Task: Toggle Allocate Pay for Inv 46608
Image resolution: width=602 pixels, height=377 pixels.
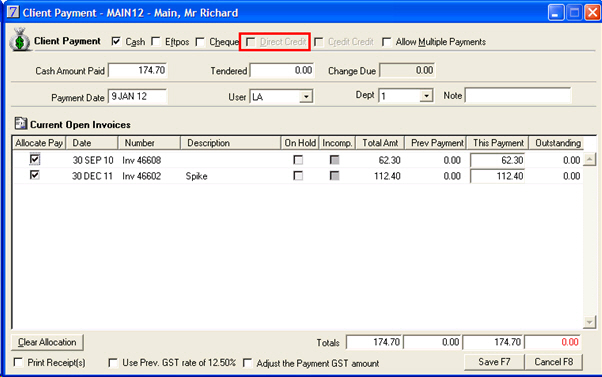Action: [35, 159]
